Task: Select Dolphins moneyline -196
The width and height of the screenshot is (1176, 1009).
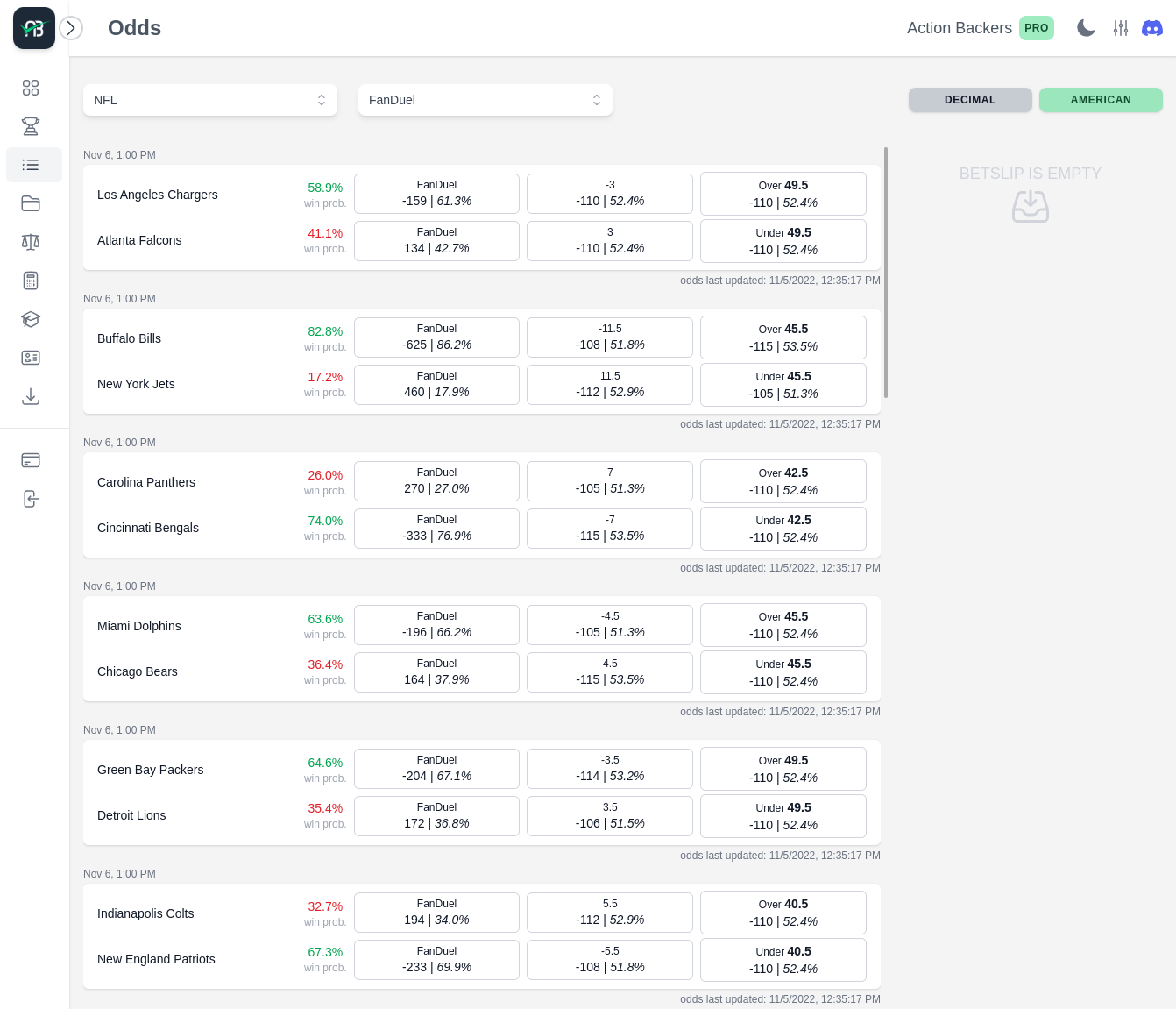Action: pos(436,625)
